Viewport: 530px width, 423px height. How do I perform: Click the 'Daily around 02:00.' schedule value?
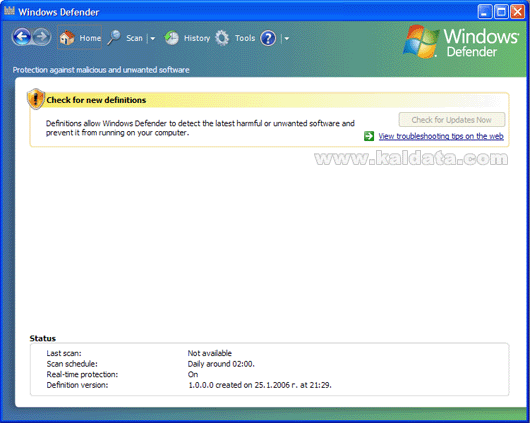pyautogui.click(x=221, y=364)
